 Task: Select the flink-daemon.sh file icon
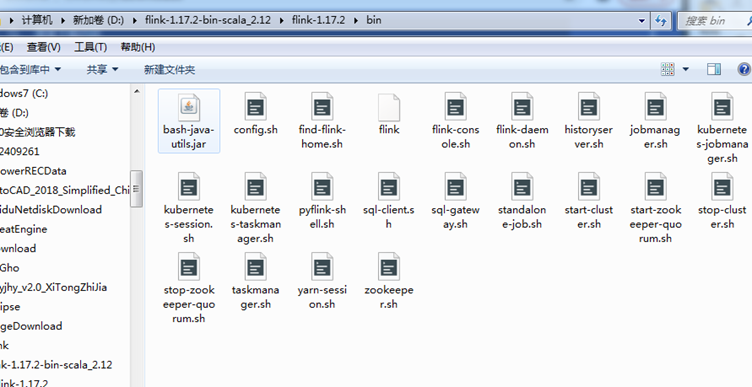(522, 106)
